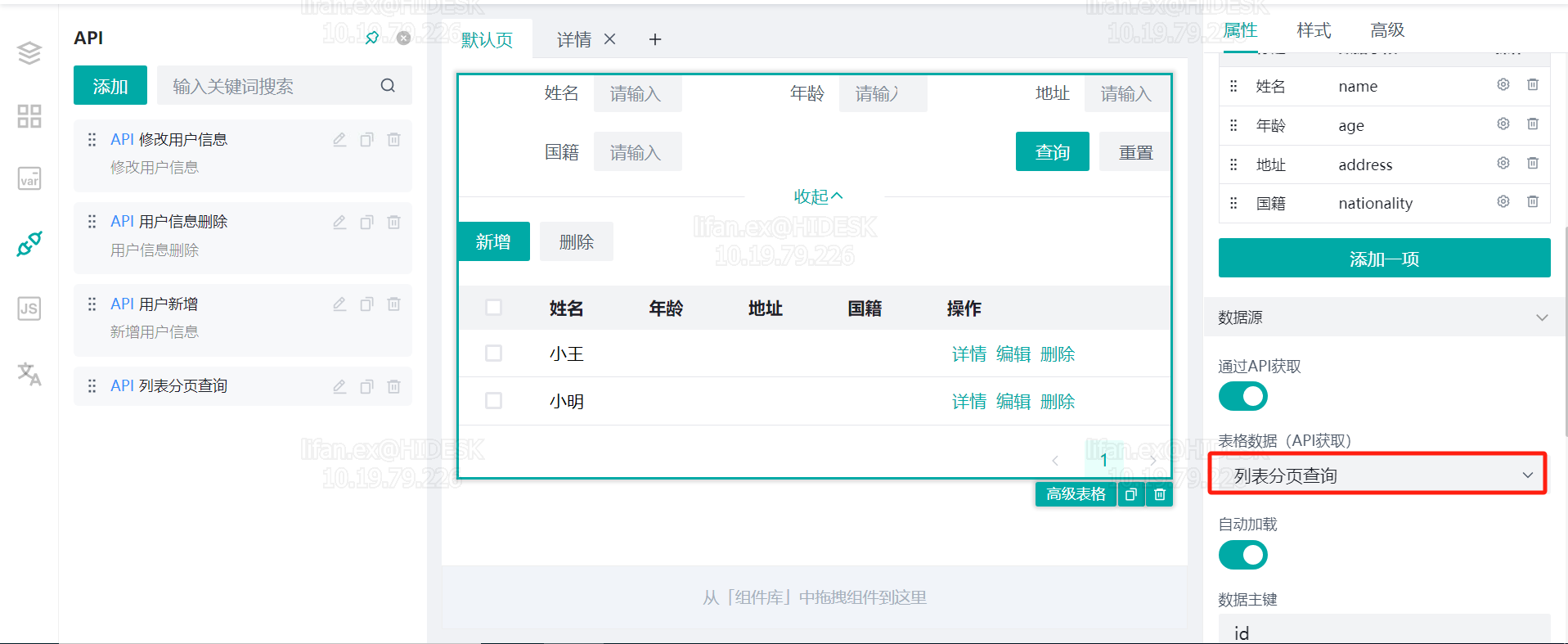The image size is (1568, 644).
Task: Open settings for the 地址 address column
Action: tap(1503, 163)
